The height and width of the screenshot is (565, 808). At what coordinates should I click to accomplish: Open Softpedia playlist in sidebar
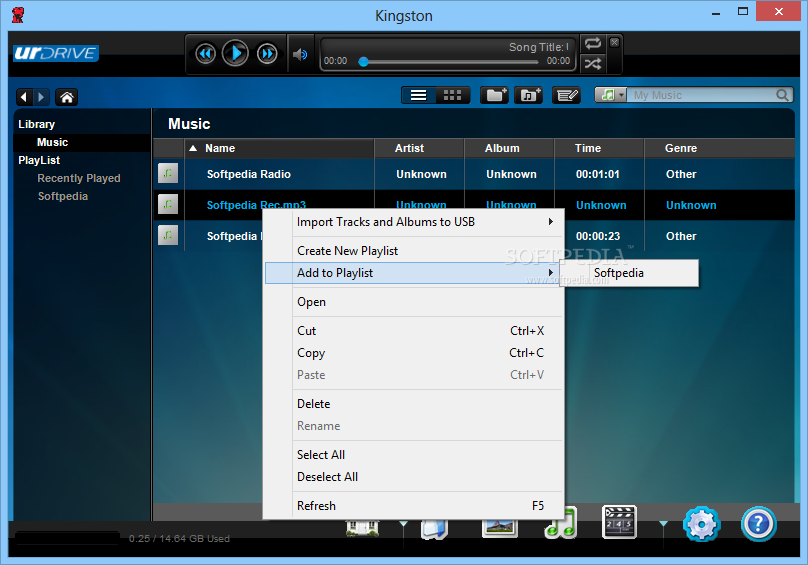pyautogui.click(x=63, y=196)
